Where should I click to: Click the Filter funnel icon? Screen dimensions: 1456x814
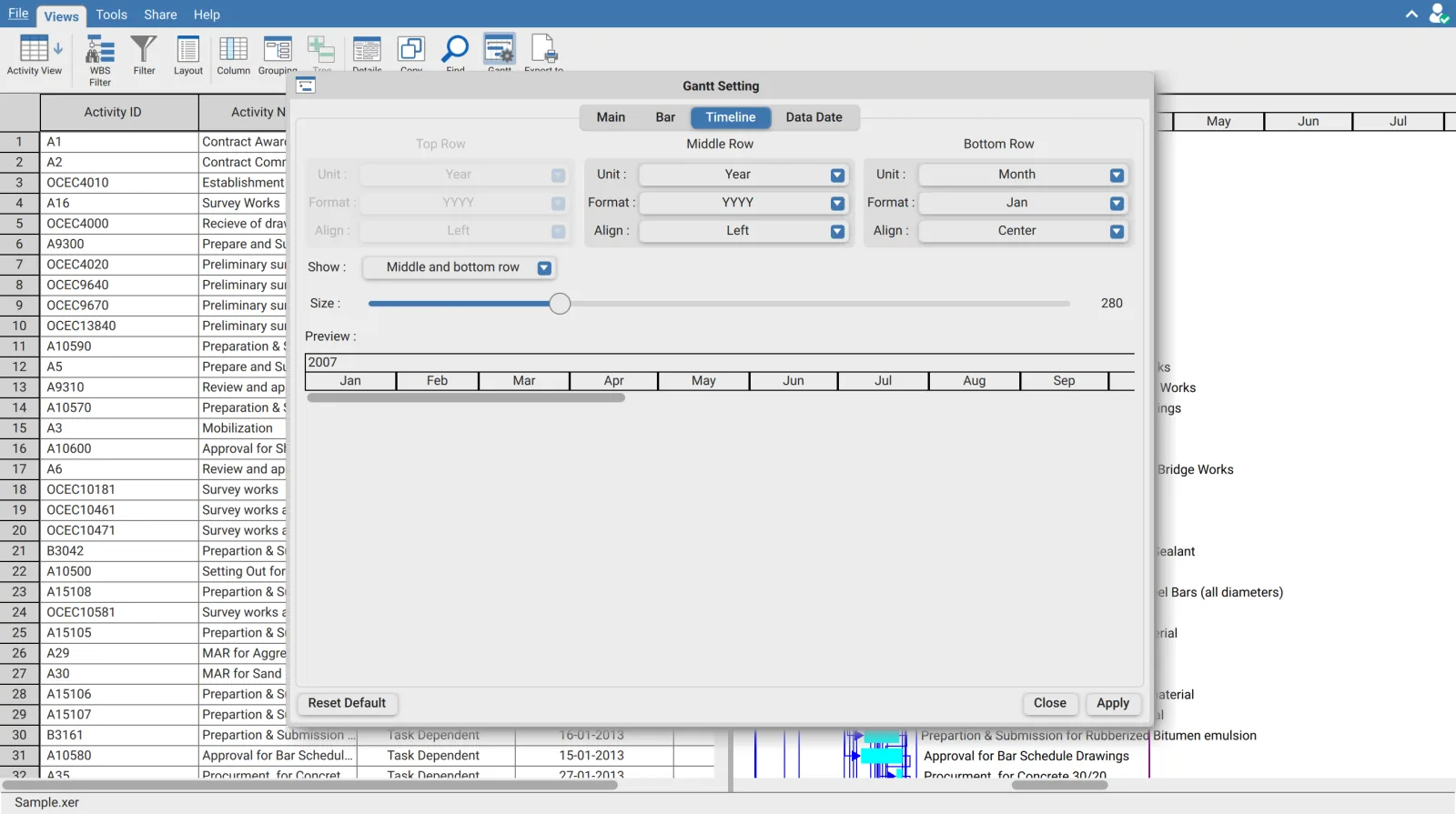coord(144,55)
